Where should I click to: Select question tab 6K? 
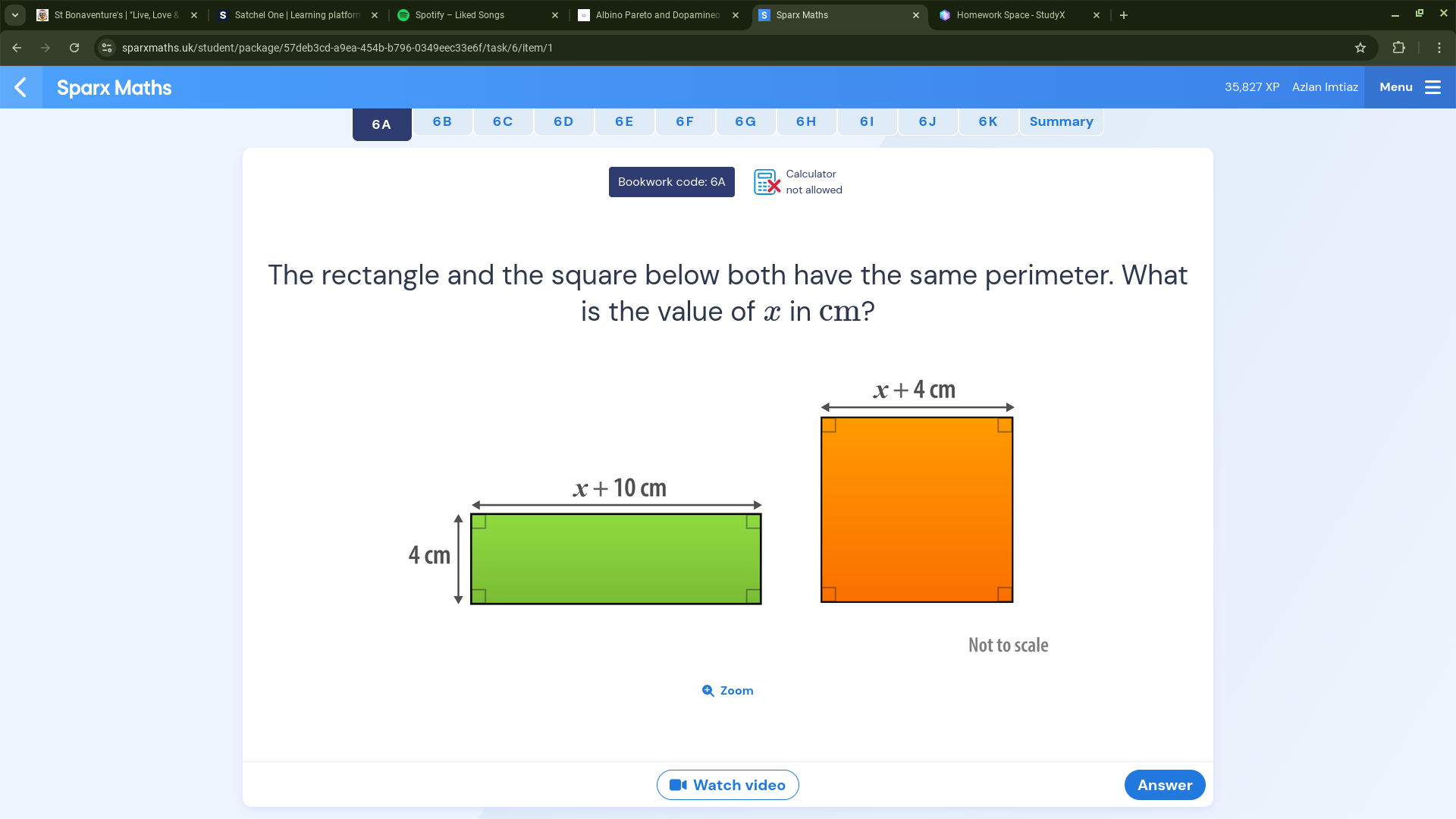coord(989,121)
